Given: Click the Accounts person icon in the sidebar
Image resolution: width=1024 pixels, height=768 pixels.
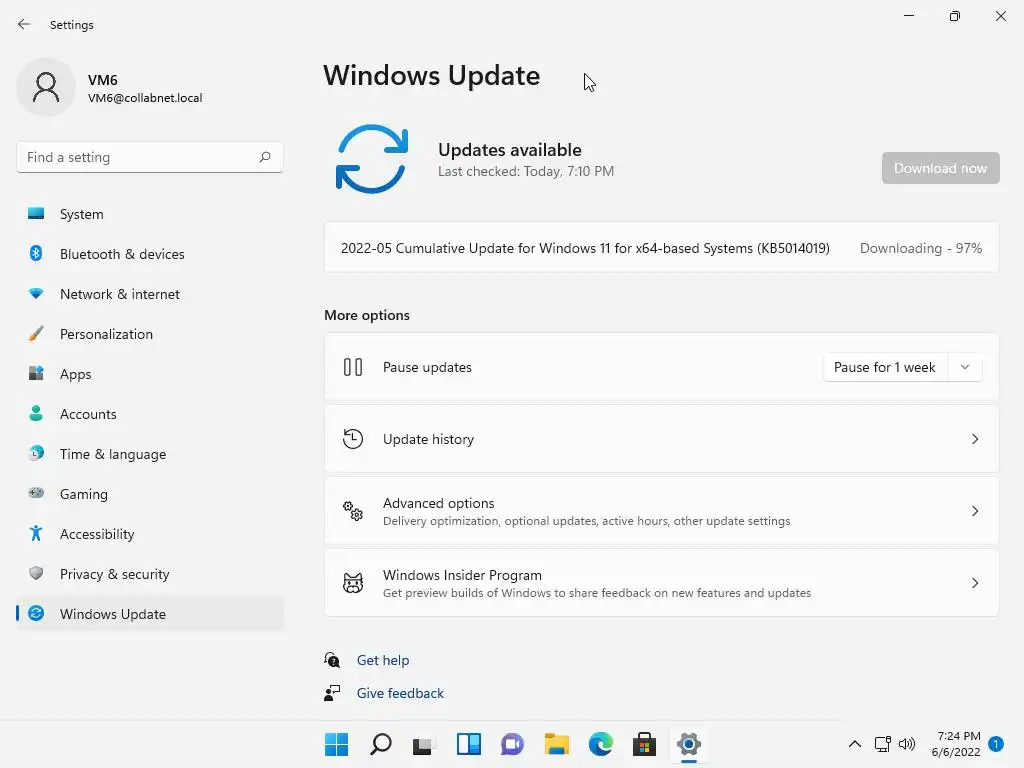Looking at the screenshot, I should pos(36,413).
